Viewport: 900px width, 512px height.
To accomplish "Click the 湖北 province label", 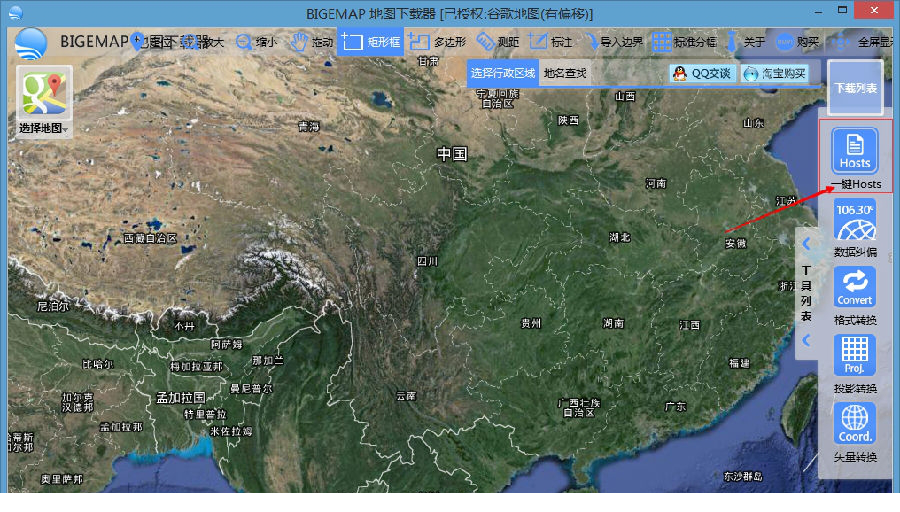I will click(x=620, y=237).
